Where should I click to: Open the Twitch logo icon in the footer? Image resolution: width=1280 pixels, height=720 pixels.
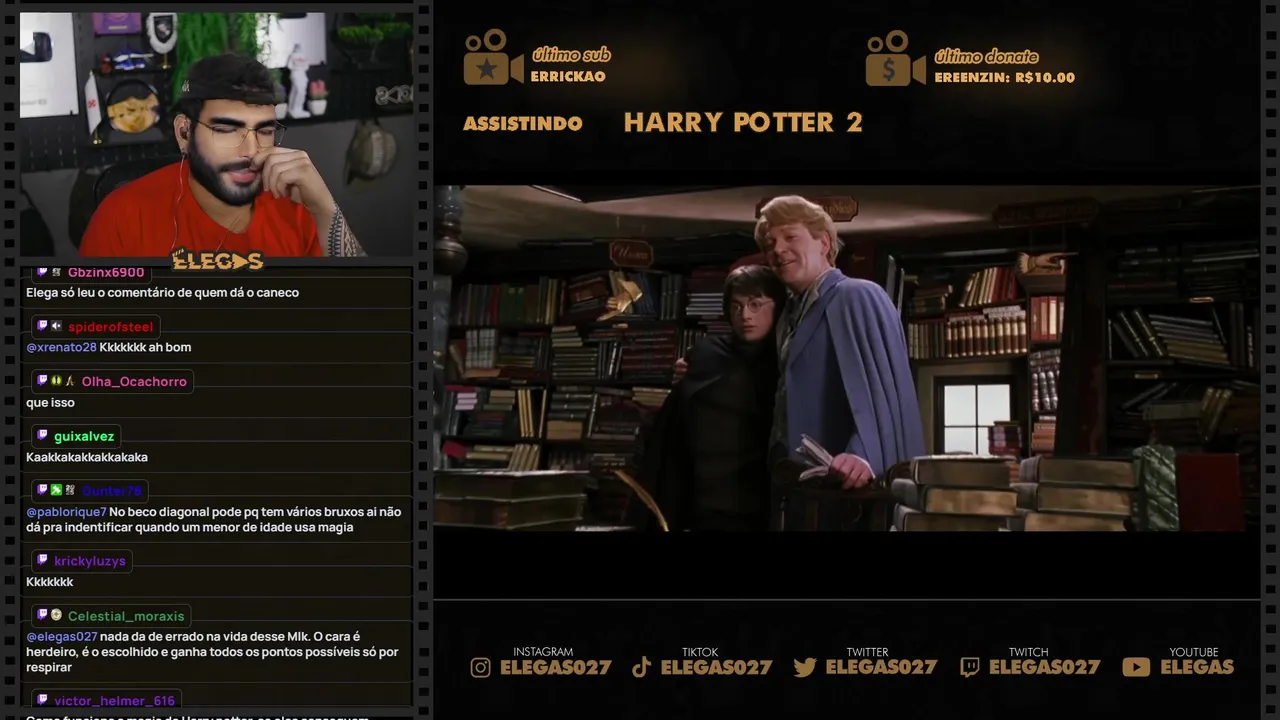click(x=970, y=667)
